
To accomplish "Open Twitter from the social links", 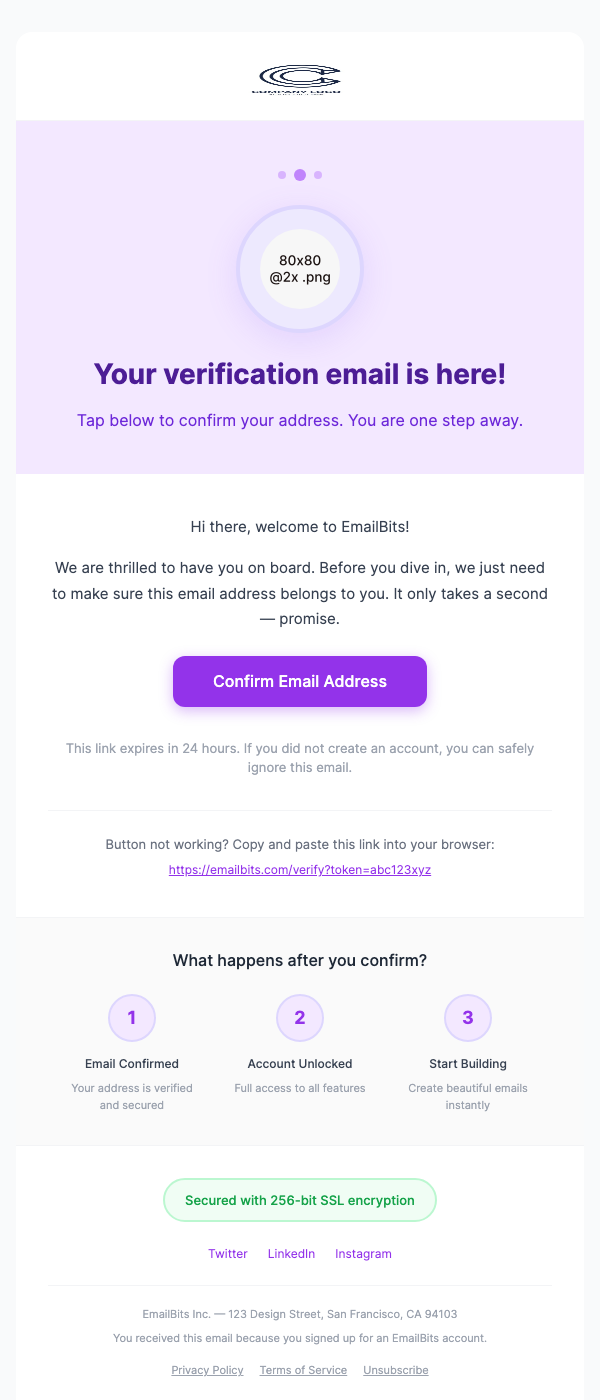I will pyautogui.click(x=228, y=1253).
